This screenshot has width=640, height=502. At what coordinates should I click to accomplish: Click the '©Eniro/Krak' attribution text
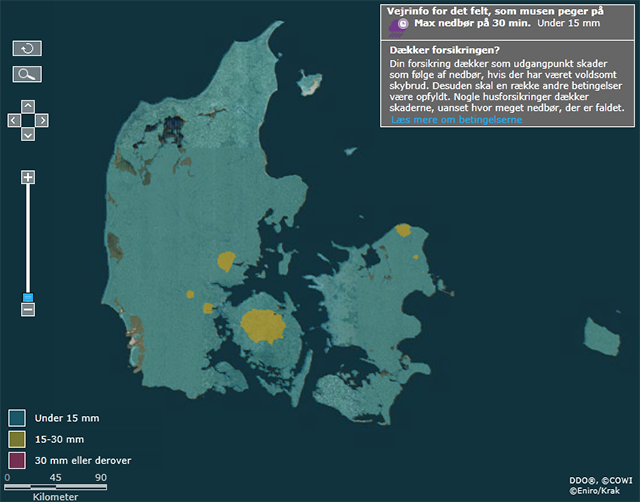tap(595, 491)
